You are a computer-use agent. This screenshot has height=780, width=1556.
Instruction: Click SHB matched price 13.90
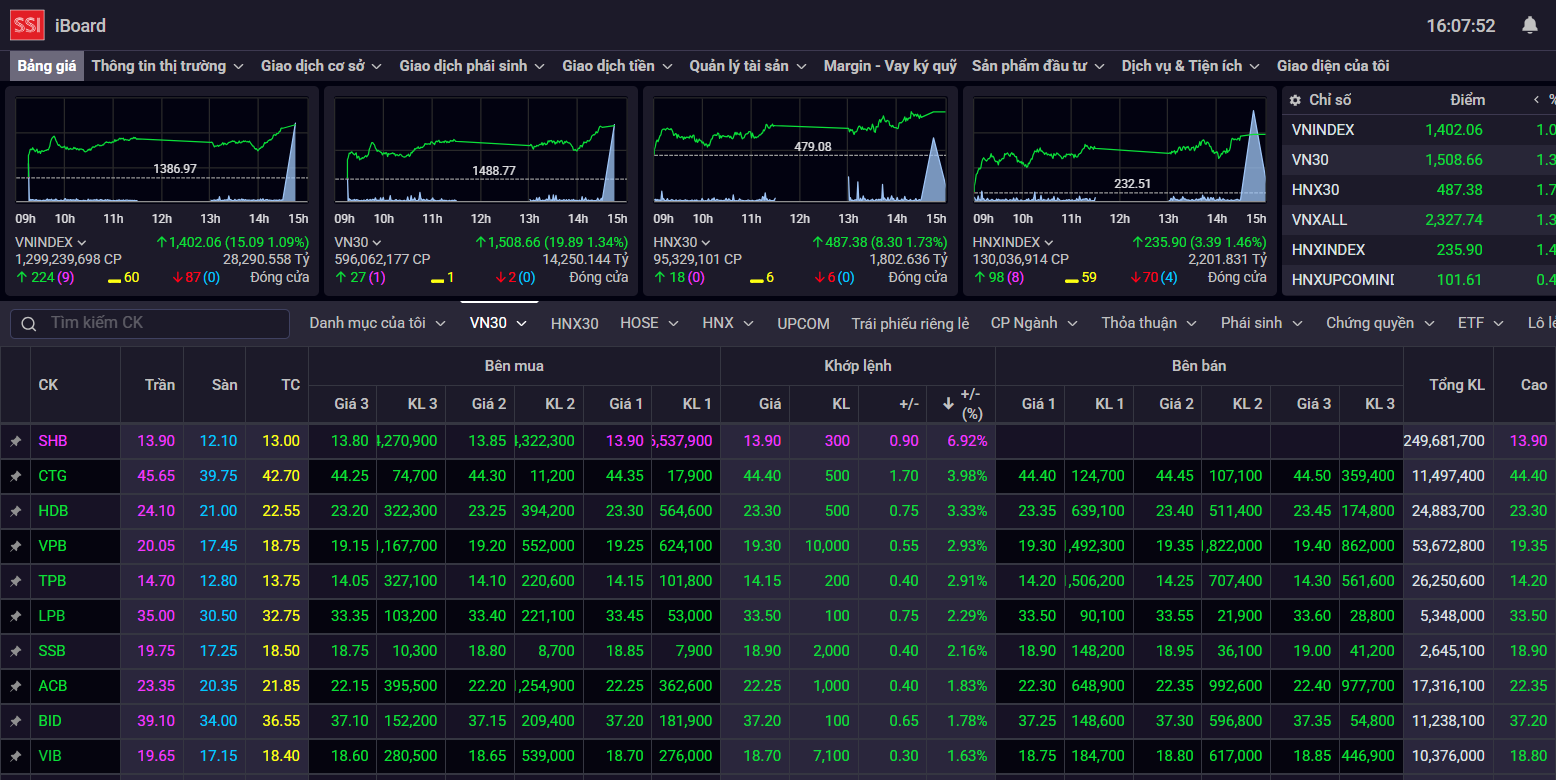pos(763,441)
